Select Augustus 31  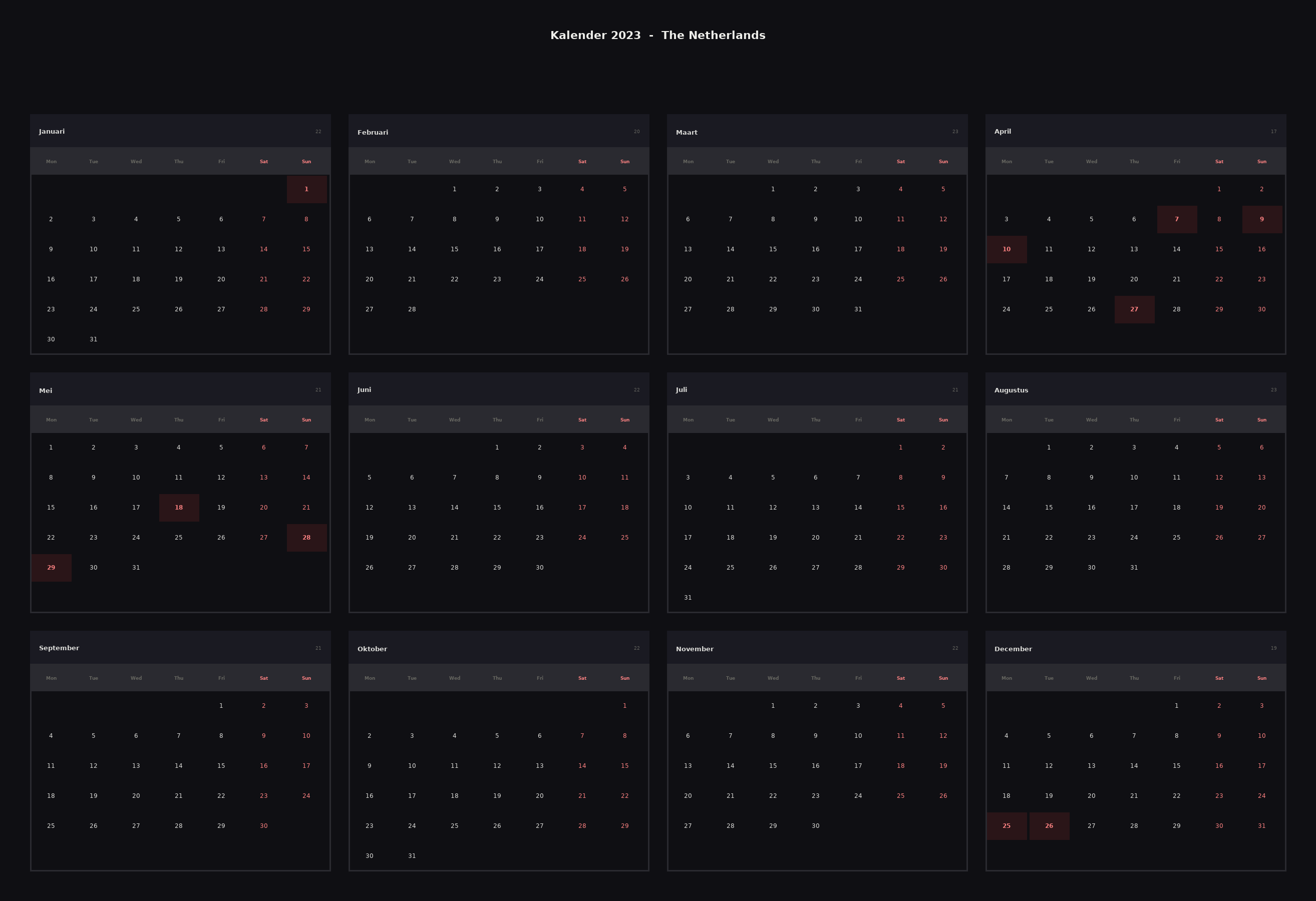[1134, 568]
